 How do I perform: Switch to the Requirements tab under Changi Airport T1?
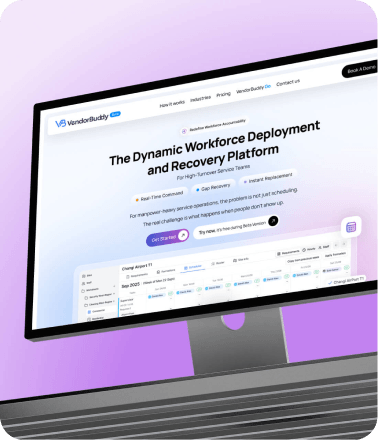137,276
